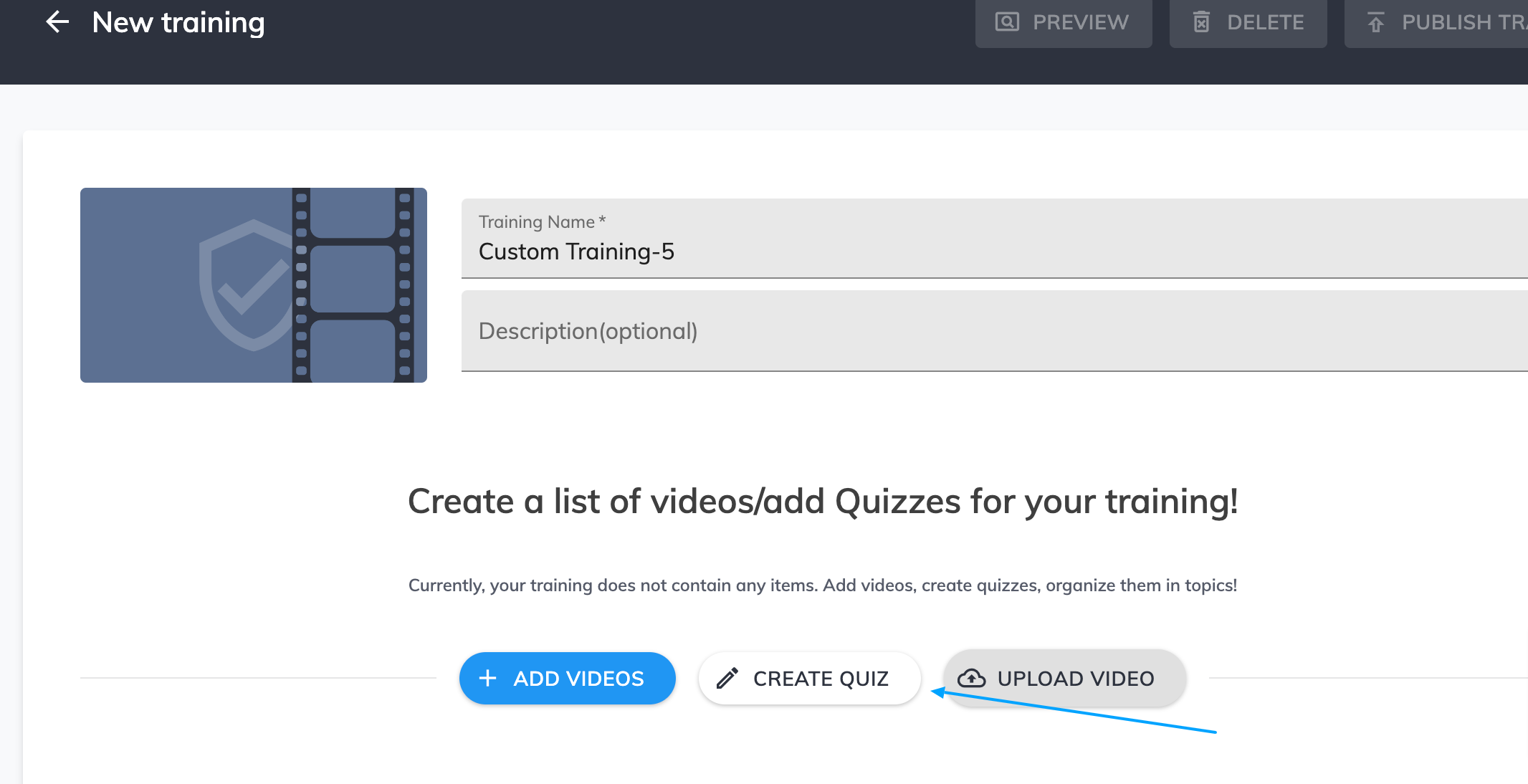Image resolution: width=1528 pixels, height=784 pixels.
Task: Select the DELETE button label
Action: pyautogui.click(x=1266, y=22)
